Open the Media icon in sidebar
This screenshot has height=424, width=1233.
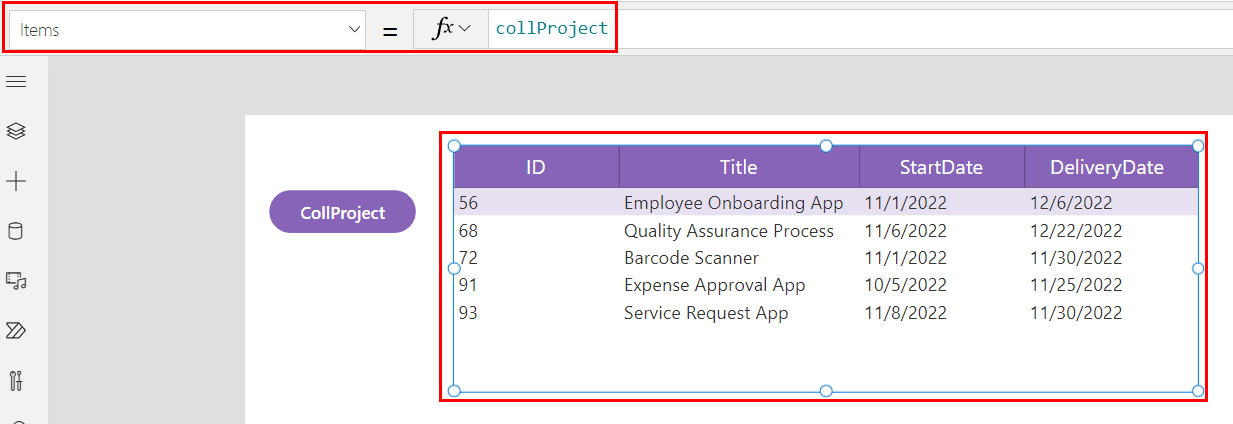click(16, 281)
